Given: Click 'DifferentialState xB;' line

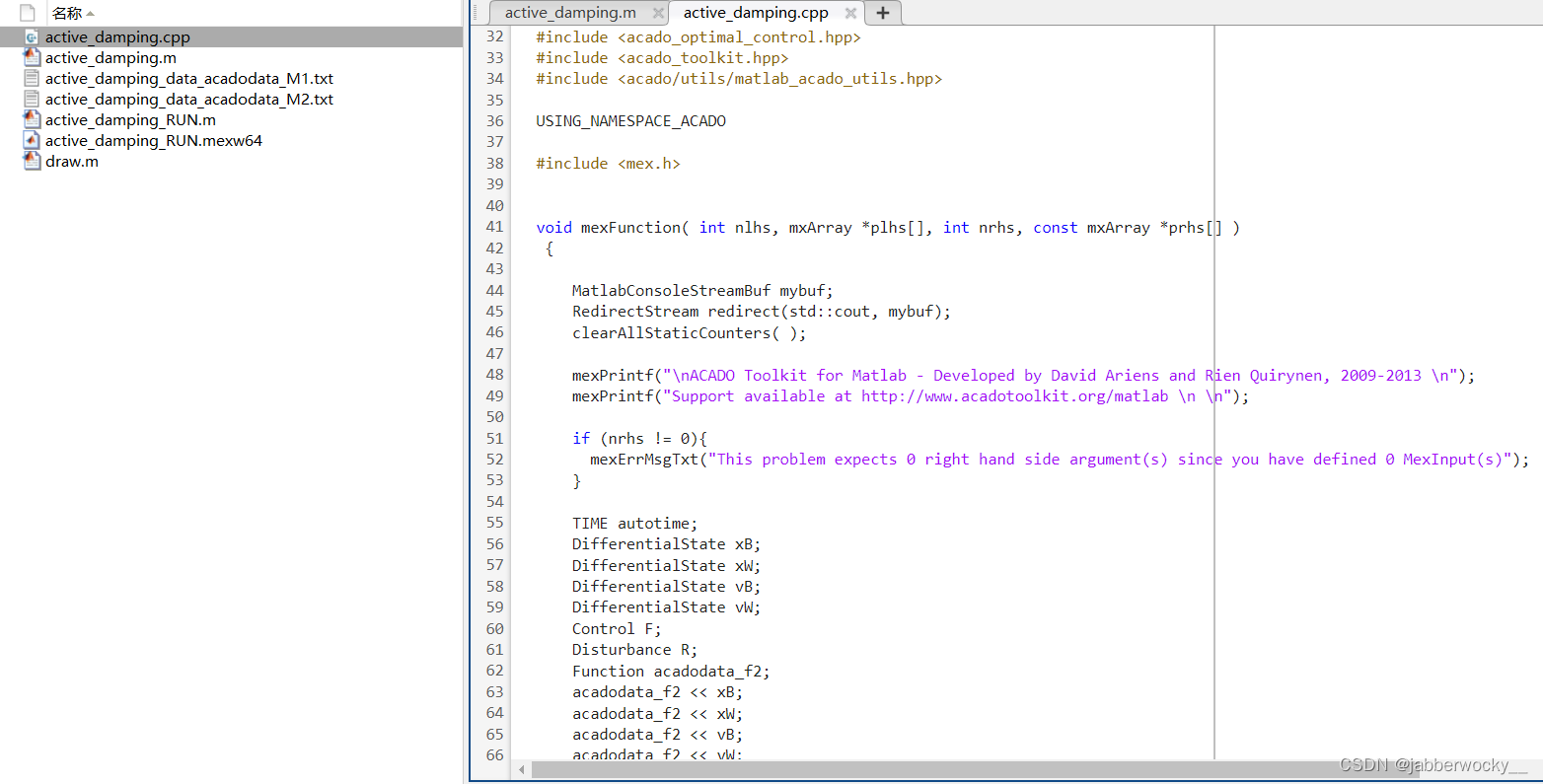Looking at the screenshot, I should tap(666, 544).
